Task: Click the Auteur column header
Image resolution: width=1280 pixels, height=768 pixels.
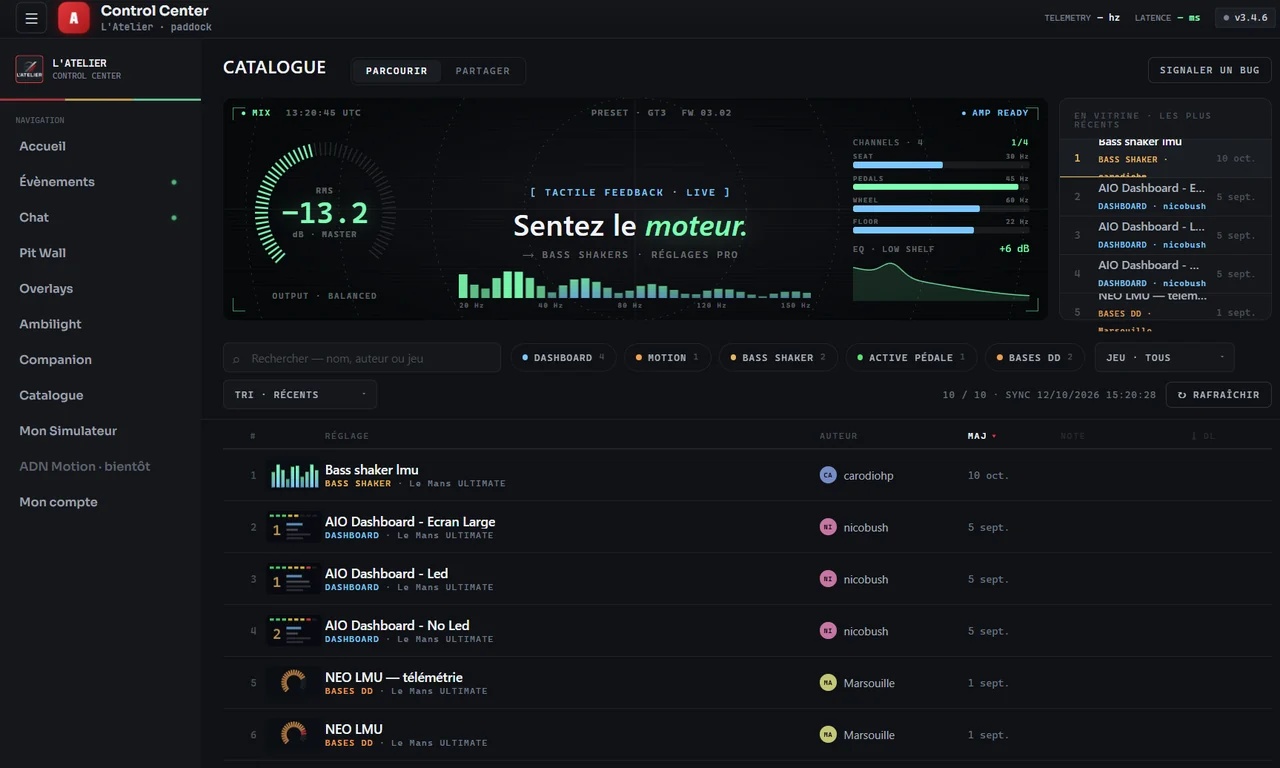Action: [x=838, y=436]
